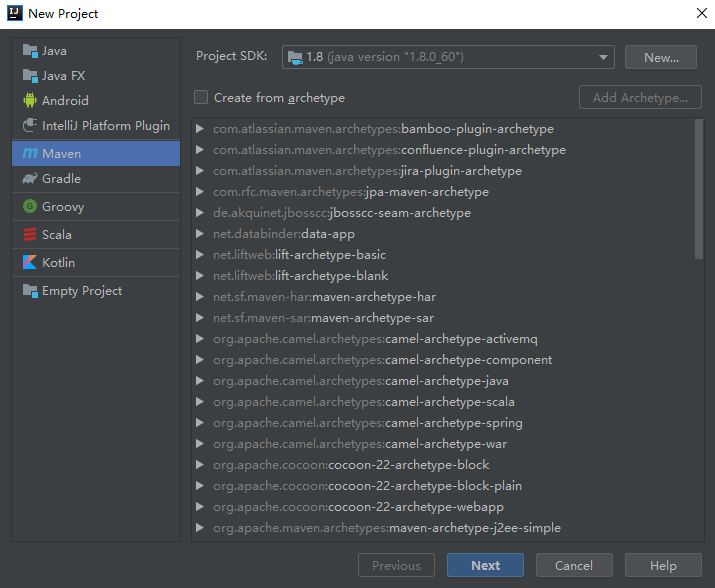Enable the Create from archetype checkbox
This screenshot has width=715, height=588.
pyautogui.click(x=201, y=97)
